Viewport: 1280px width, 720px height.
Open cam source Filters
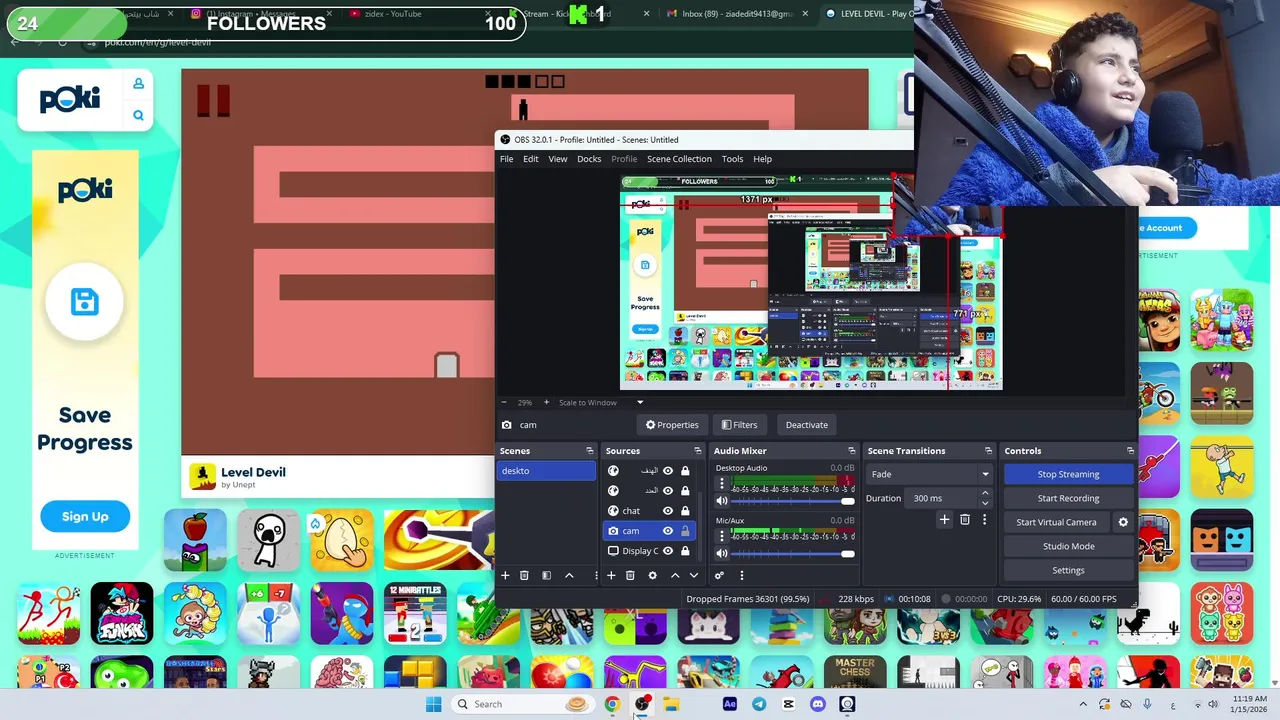click(x=740, y=425)
